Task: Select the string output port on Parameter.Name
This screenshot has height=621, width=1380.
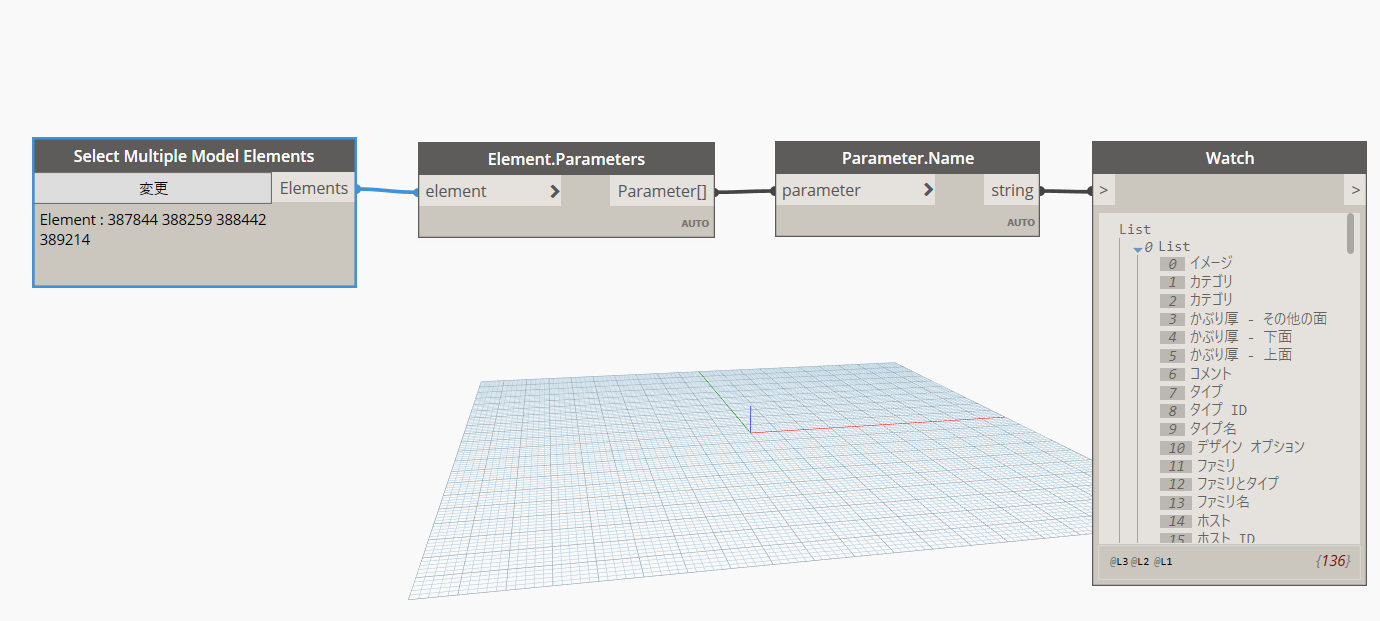Action: coord(1011,190)
